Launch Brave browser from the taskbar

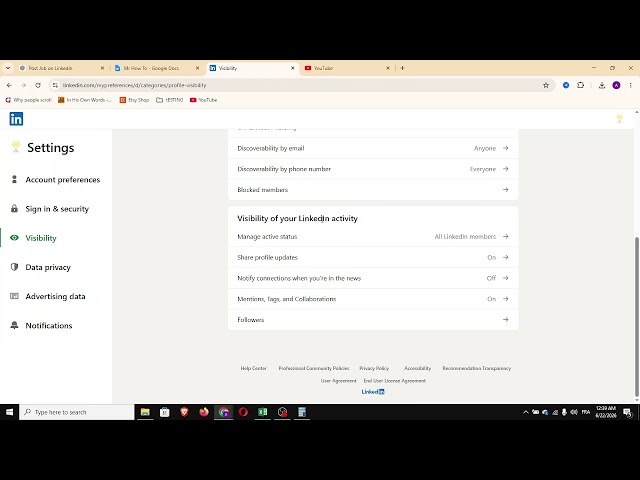coord(184,412)
